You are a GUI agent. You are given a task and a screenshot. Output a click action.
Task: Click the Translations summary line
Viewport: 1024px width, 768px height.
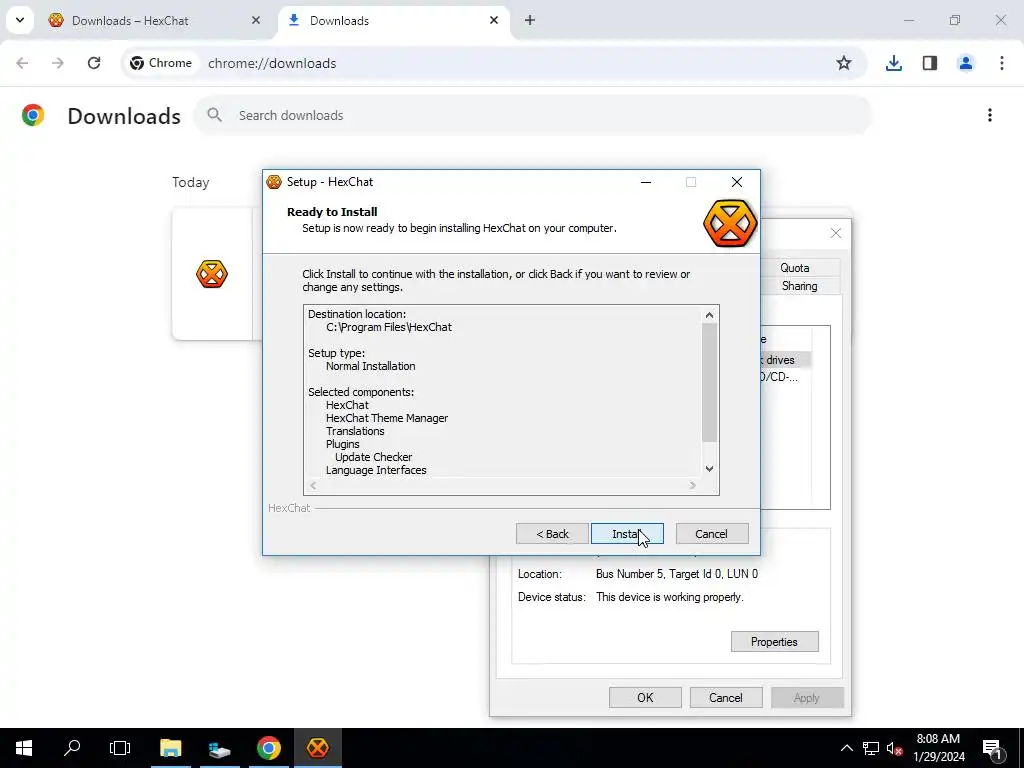(x=355, y=431)
